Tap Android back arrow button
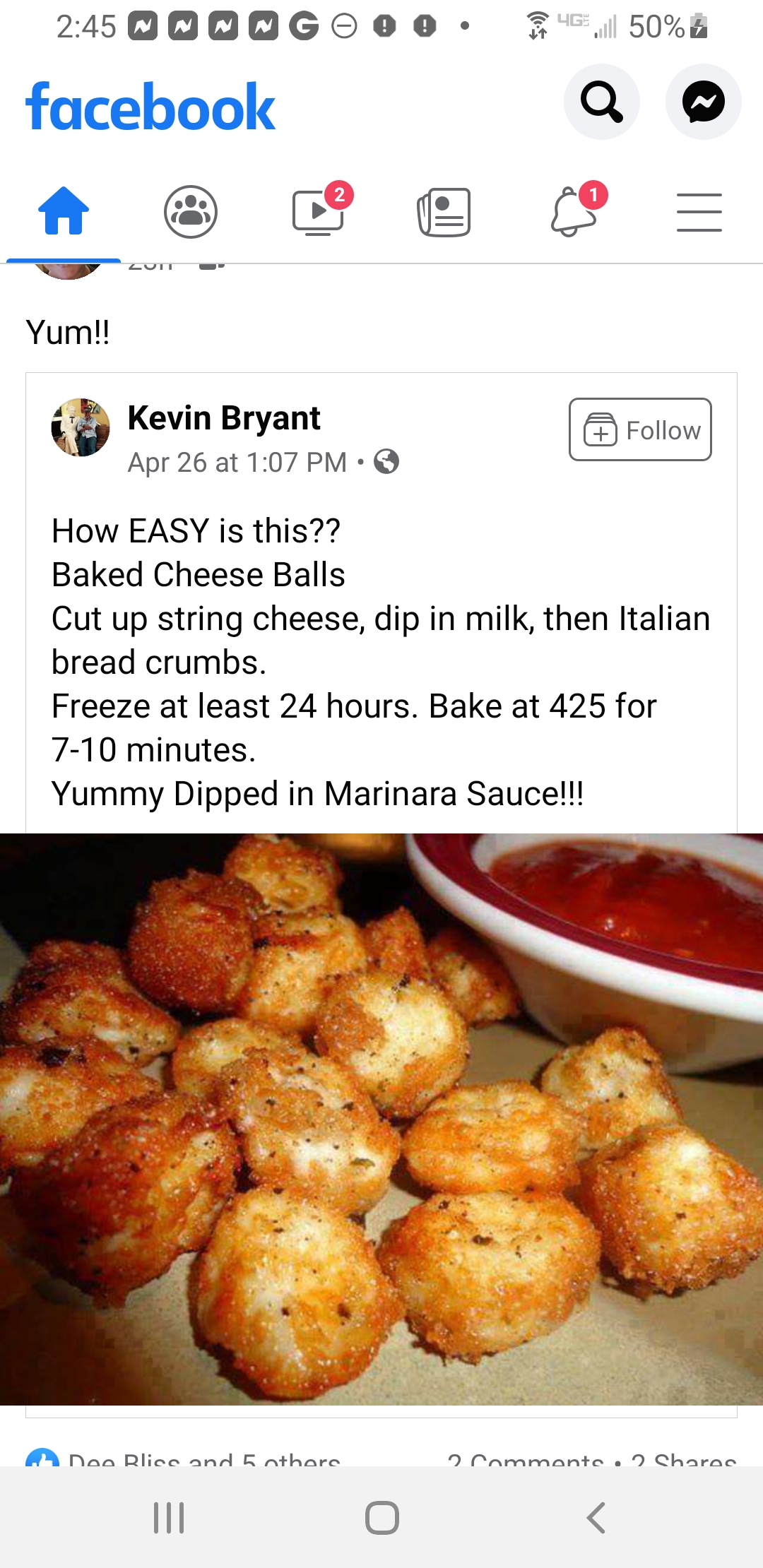This screenshot has width=763, height=1568. (596, 1517)
